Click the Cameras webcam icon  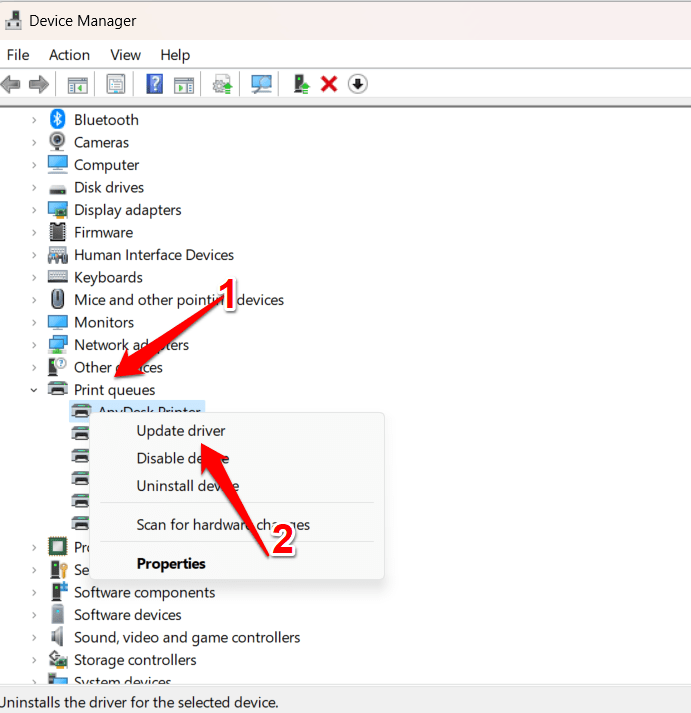(x=57, y=142)
